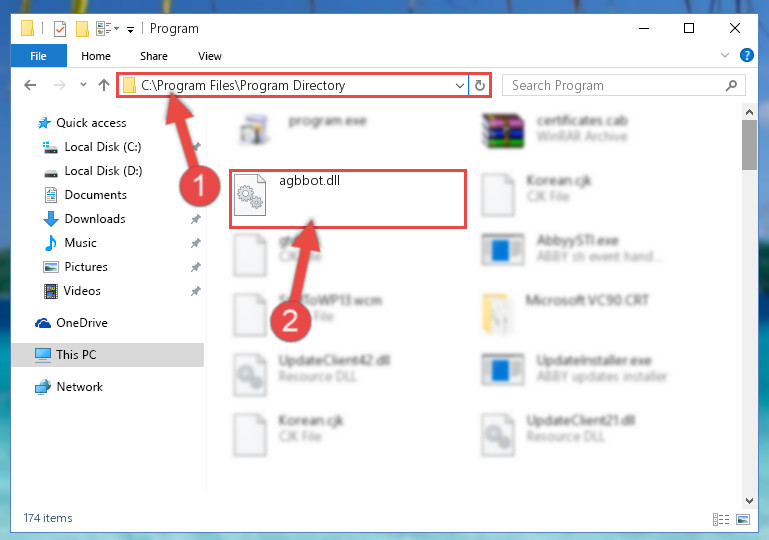769x540 pixels.
Task: Click the Forward navigation arrow
Action: [59, 85]
